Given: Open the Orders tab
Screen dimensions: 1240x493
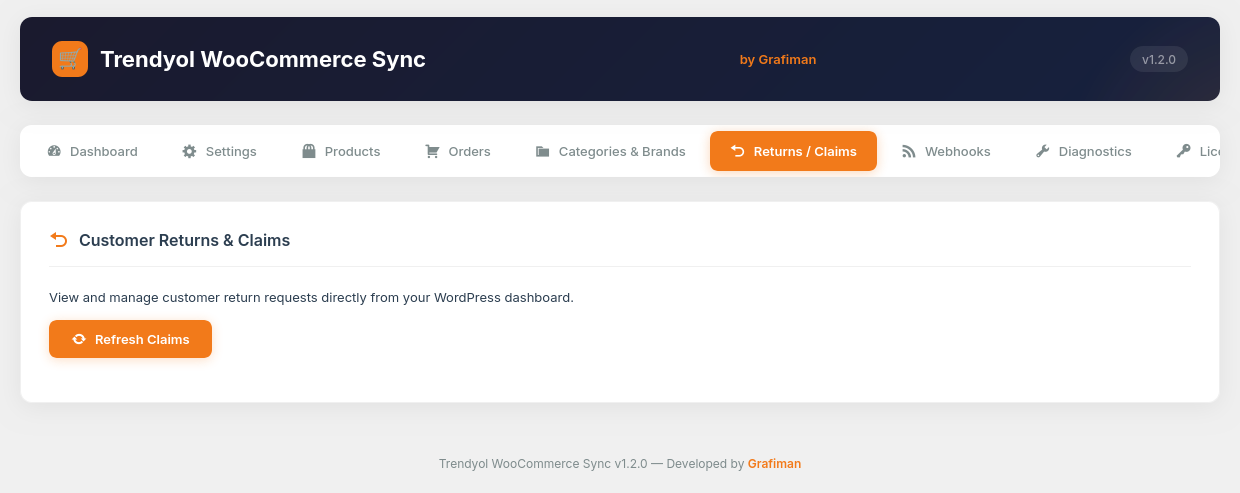Looking at the screenshot, I should (x=458, y=151).
